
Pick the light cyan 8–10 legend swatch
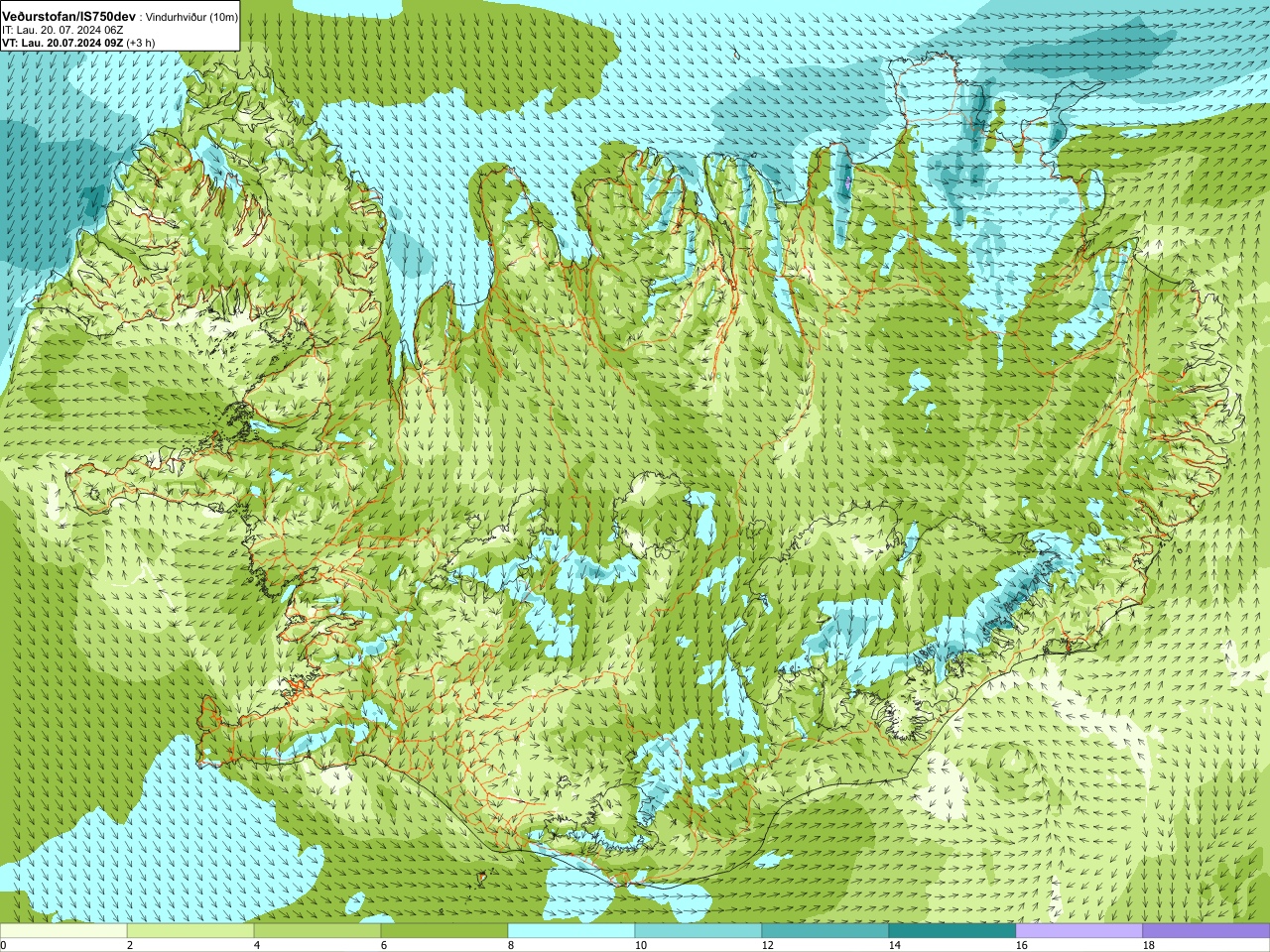pos(571,931)
